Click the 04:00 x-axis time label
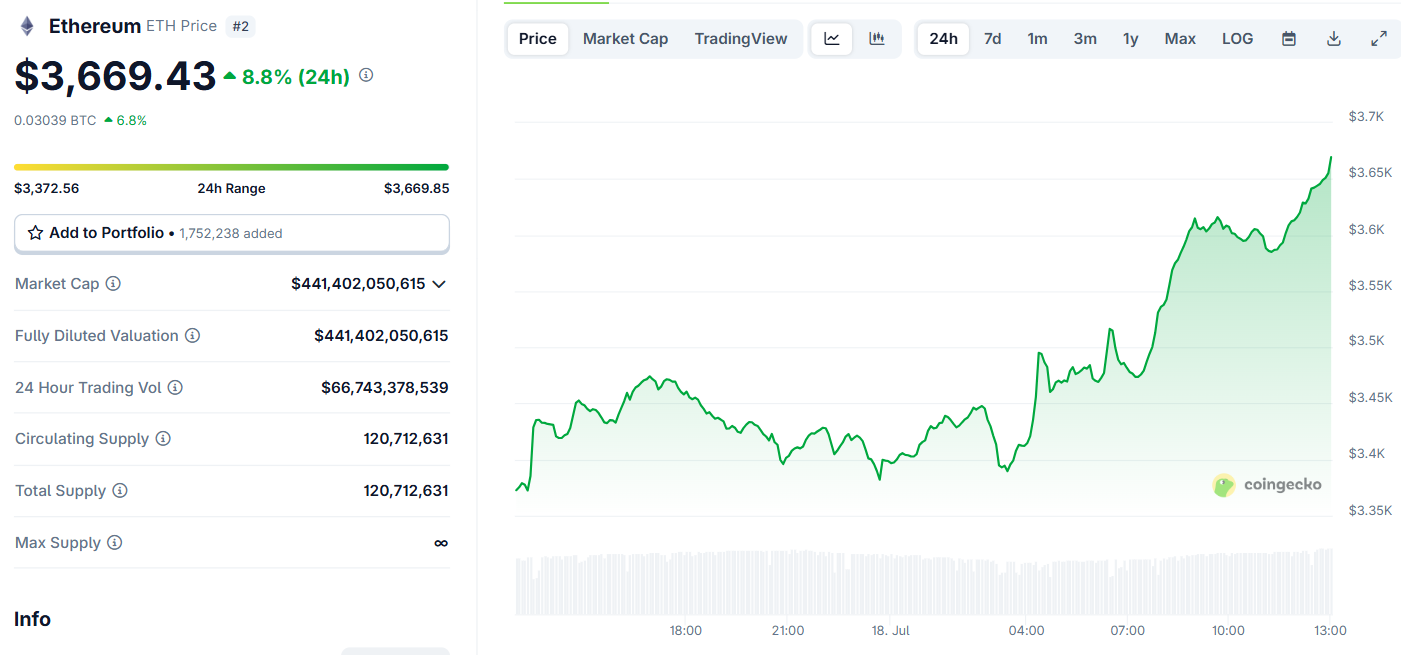Screen dimensions: 1401x655 (x=1026, y=631)
